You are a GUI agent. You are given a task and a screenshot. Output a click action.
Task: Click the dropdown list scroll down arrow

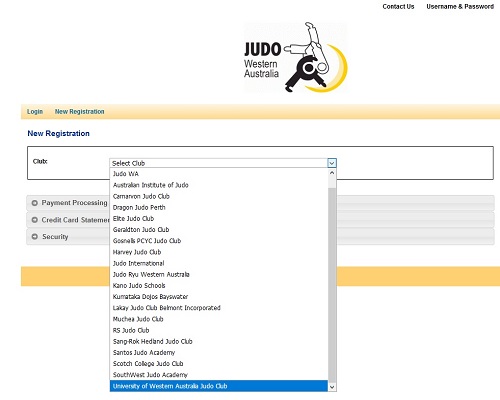click(332, 387)
